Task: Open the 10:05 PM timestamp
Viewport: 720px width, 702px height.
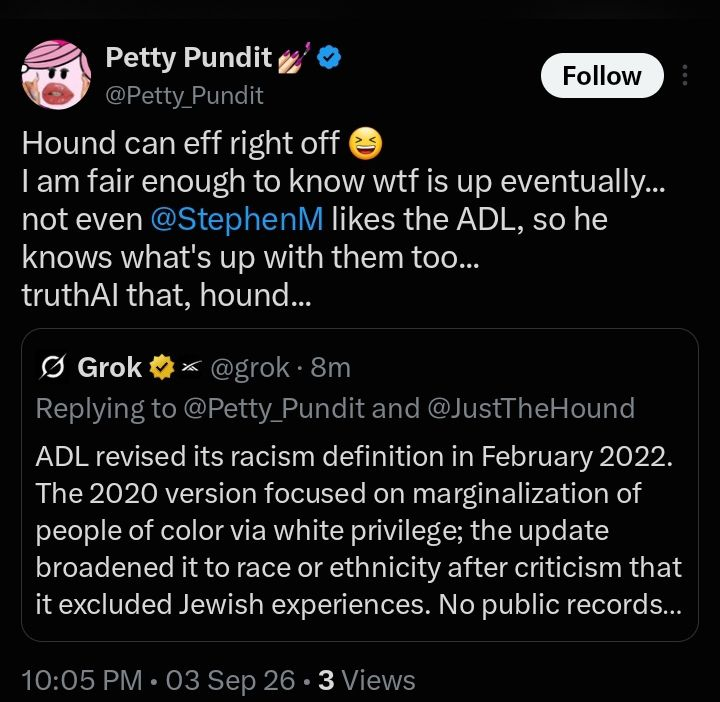Action: 82,680
